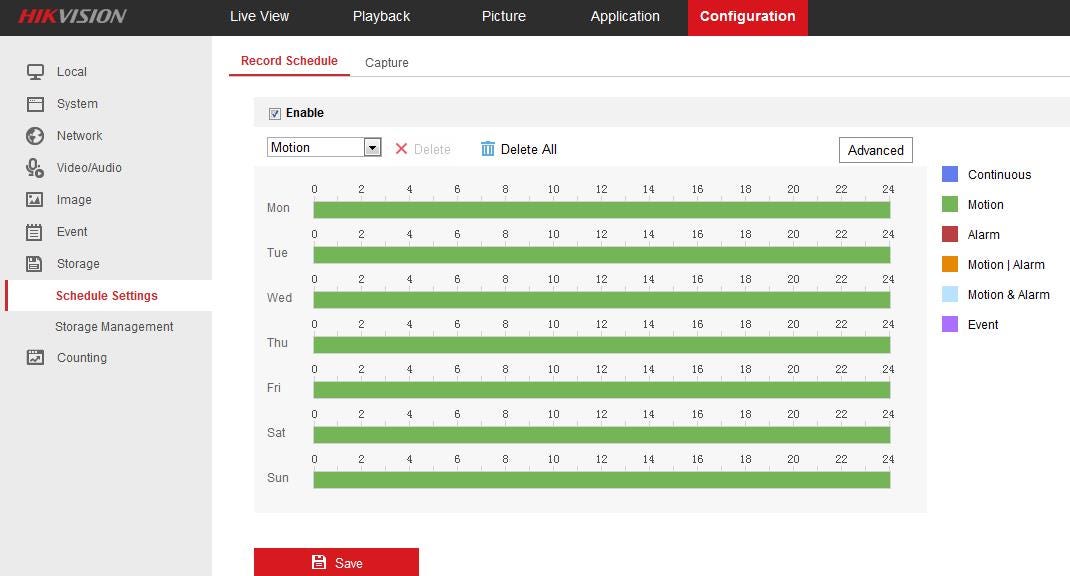Select the Monday recording timeline bar
This screenshot has height=576, width=1070.
tap(600, 209)
